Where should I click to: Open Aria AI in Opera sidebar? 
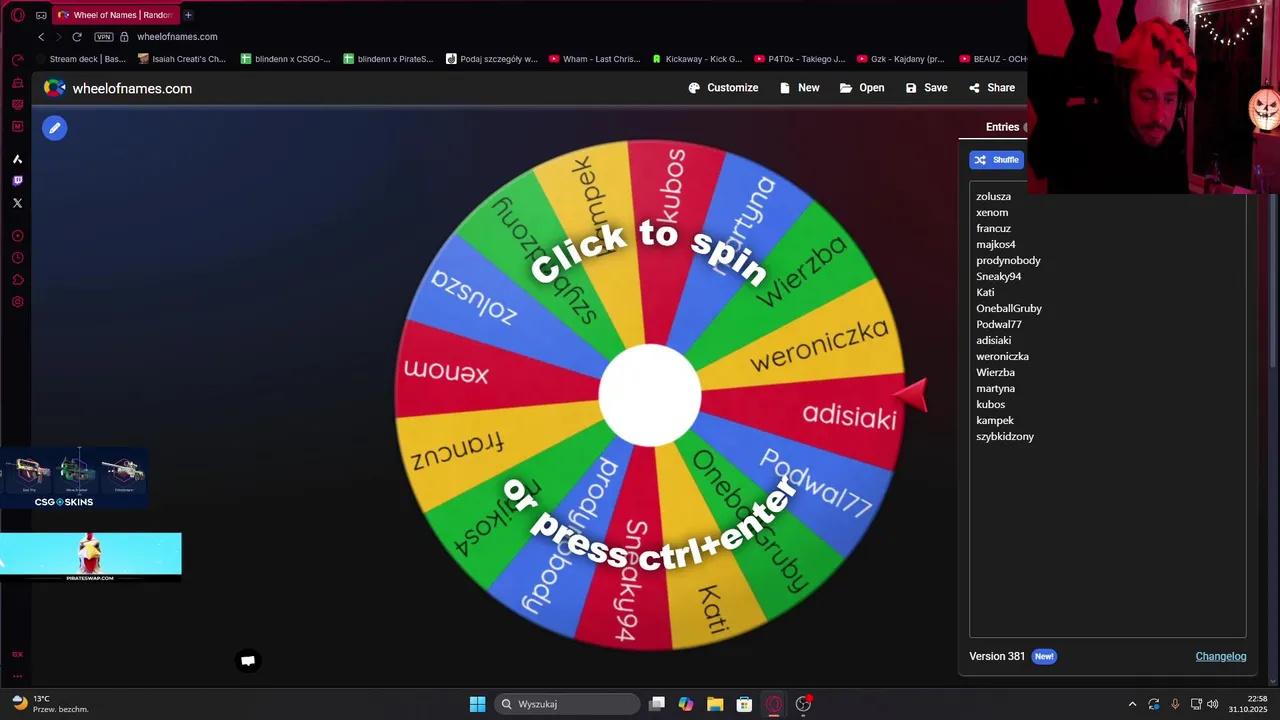pos(17,159)
